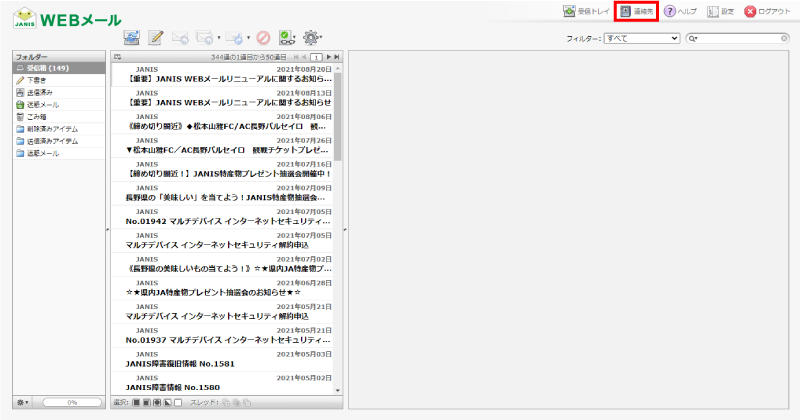The image size is (800, 420).
Task: Go to the first page of messages
Action: (296, 57)
